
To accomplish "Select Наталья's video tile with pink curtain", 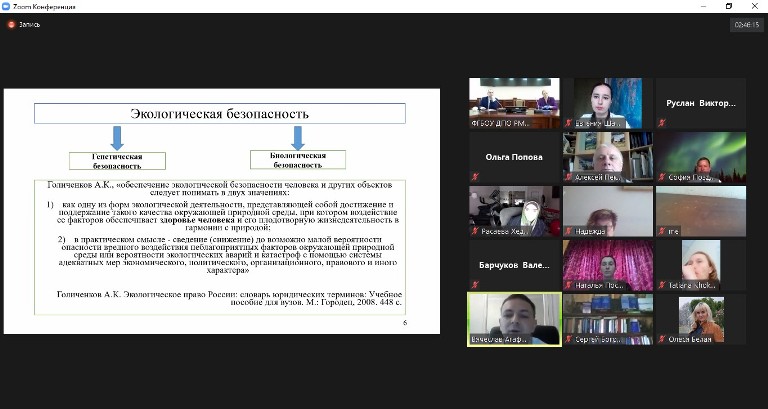I will coord(607,262).
